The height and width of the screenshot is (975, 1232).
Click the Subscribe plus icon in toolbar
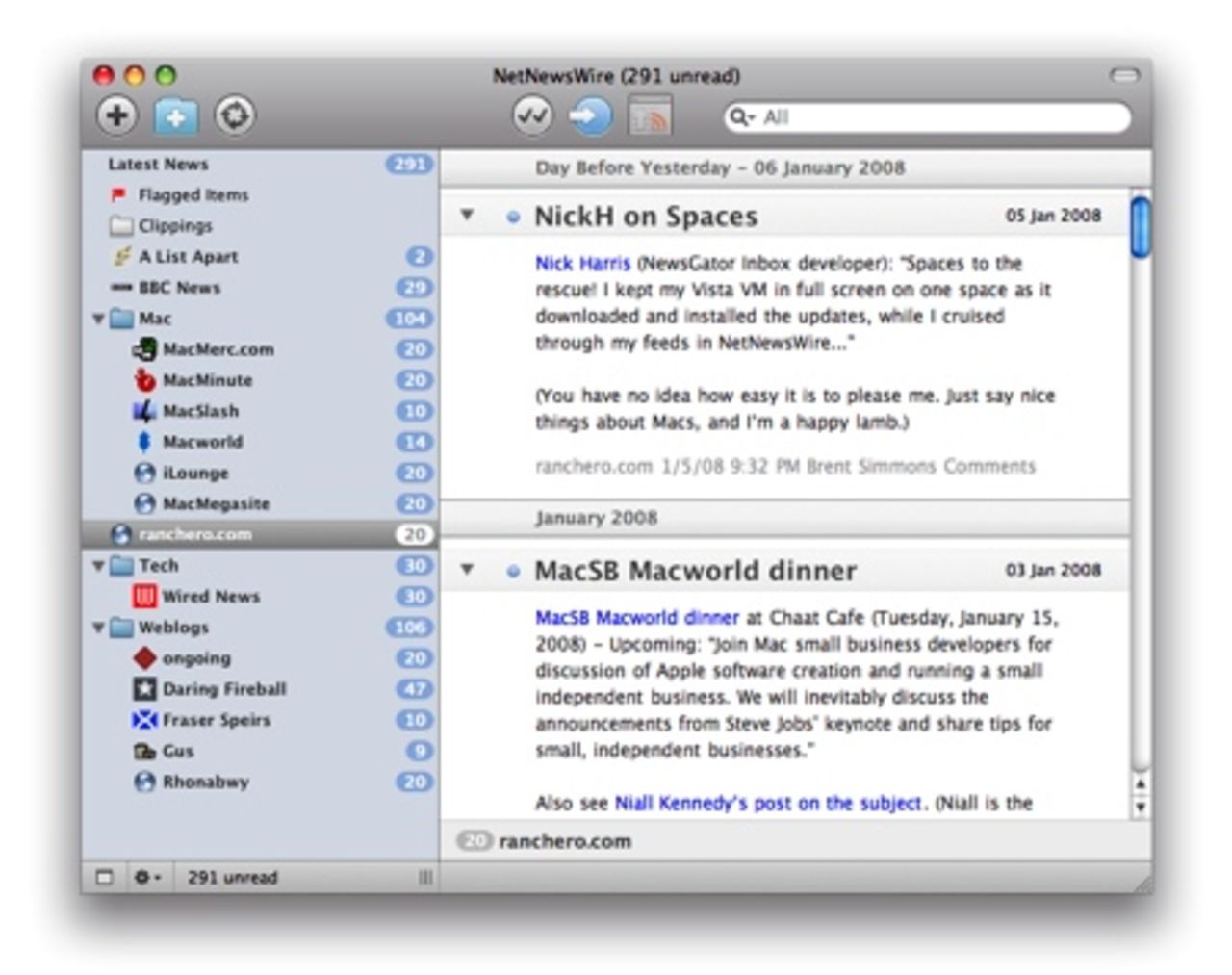116,116
